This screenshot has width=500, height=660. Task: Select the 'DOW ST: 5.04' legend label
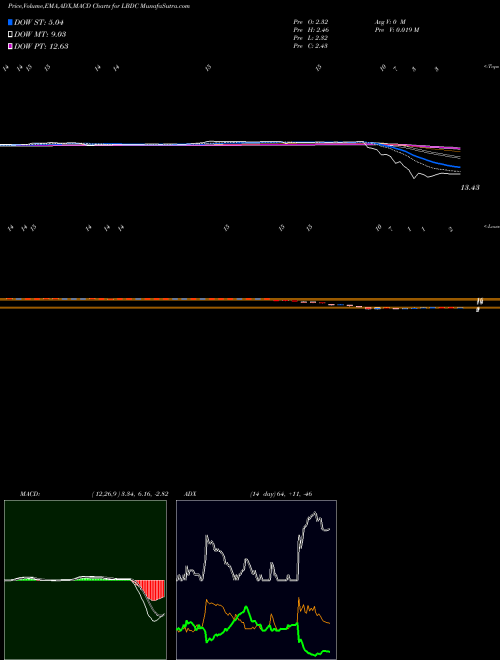[x=39, y=22]
